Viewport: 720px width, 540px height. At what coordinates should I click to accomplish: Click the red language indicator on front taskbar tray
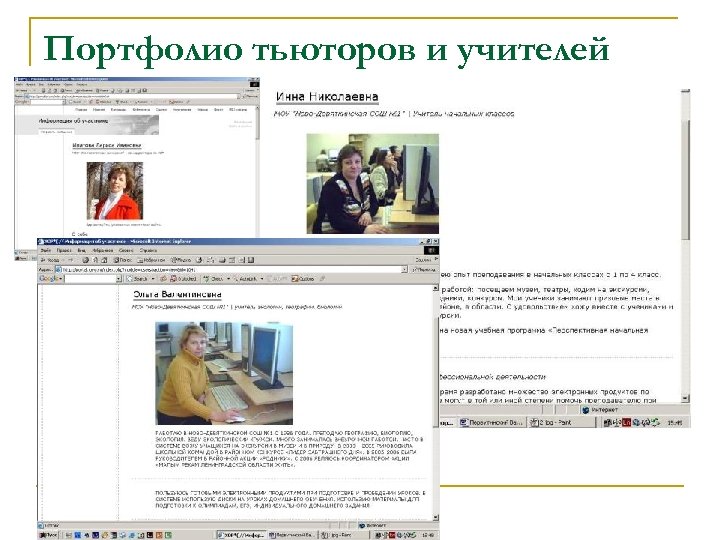(x=392, y=535)
